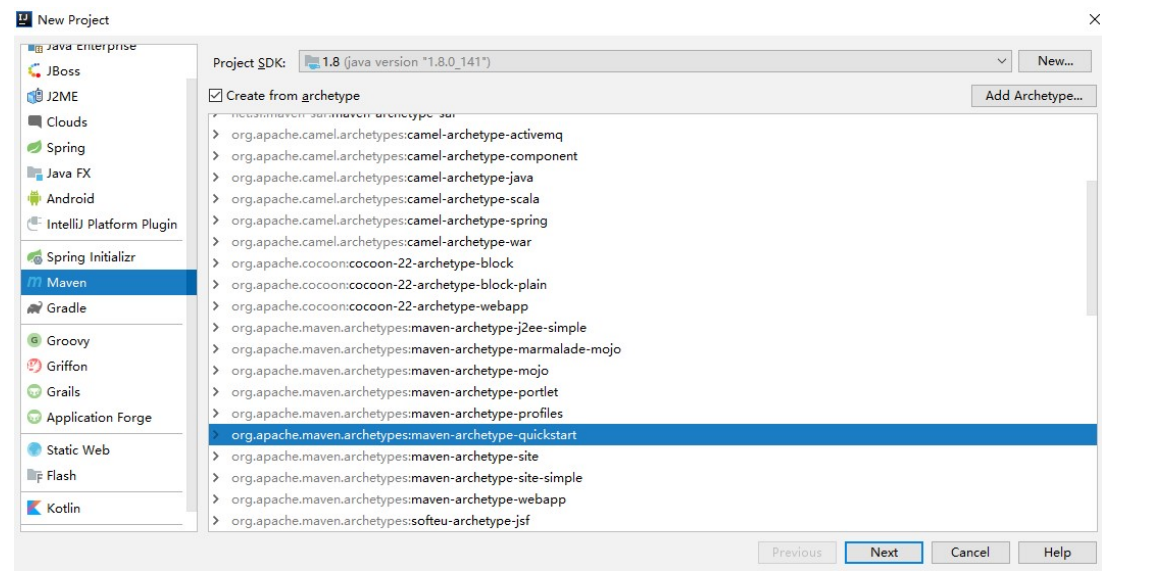Click the Groovy G icon
Image resolution: width=1154 pixels, height=581 pixels.
35,340
